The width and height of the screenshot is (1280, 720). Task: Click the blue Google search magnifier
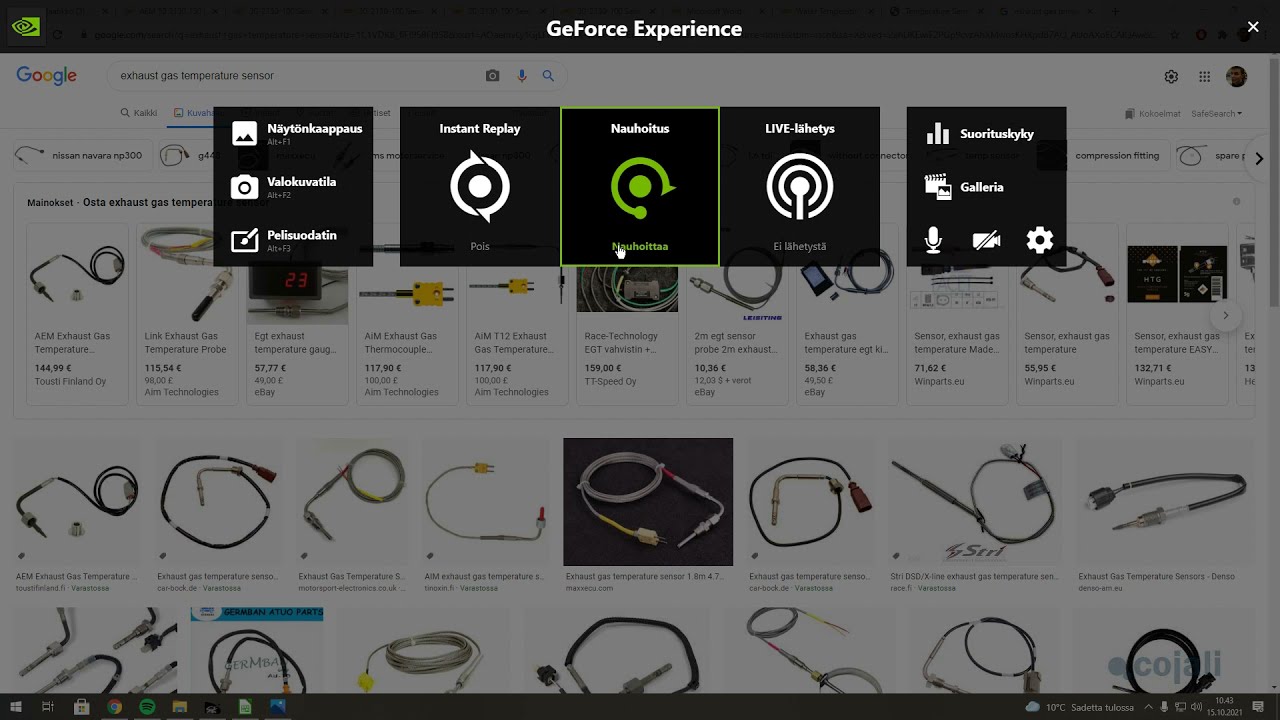[x=548, y=76]
